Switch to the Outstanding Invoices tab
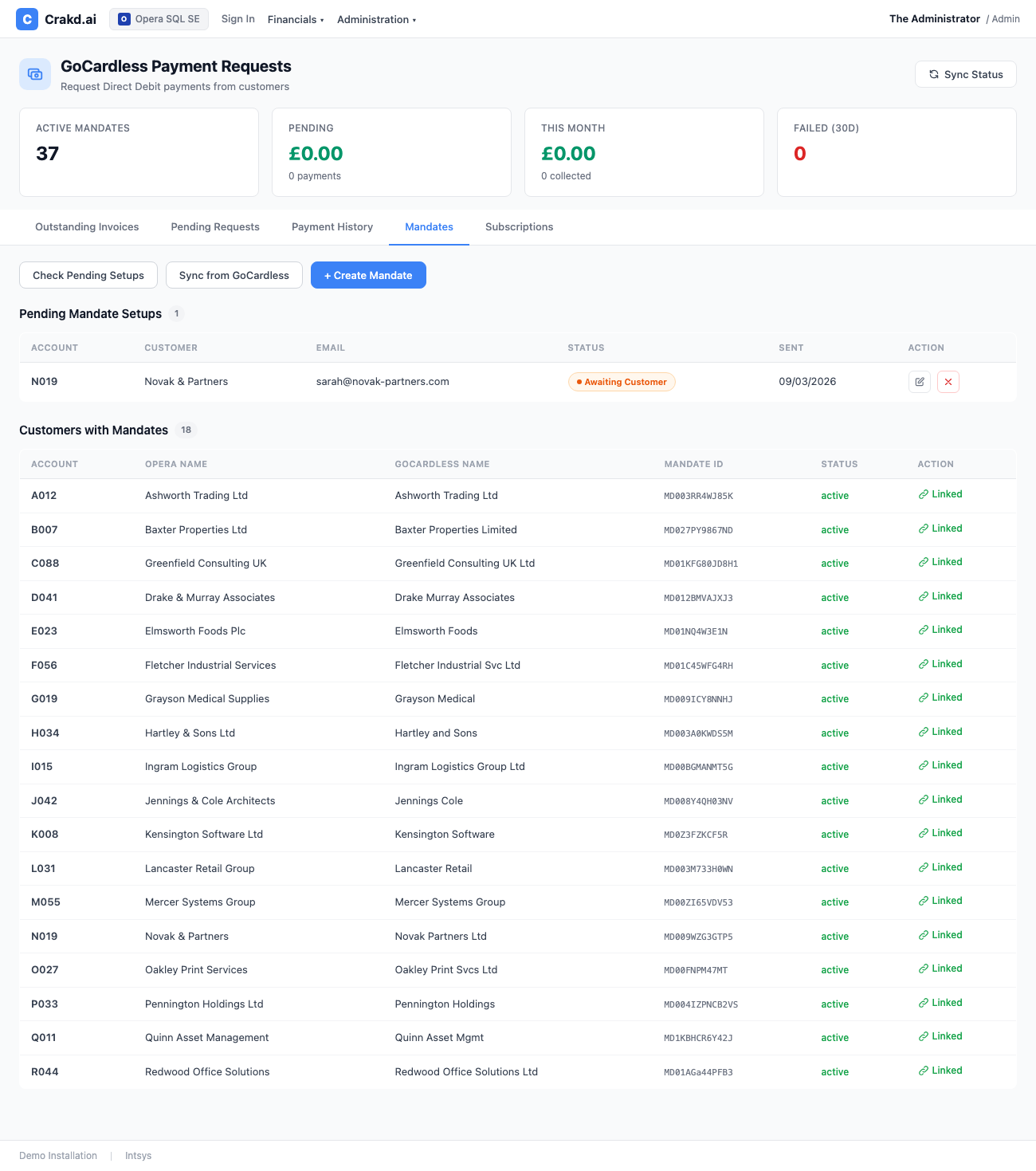1036x1171 pixels. tap(87, 227)
